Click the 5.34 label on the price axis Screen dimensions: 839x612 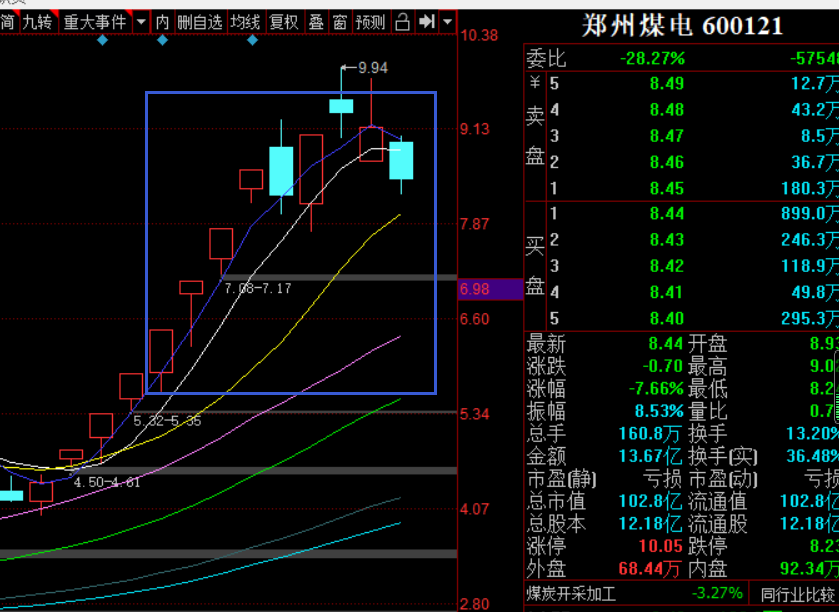[475, 414]
